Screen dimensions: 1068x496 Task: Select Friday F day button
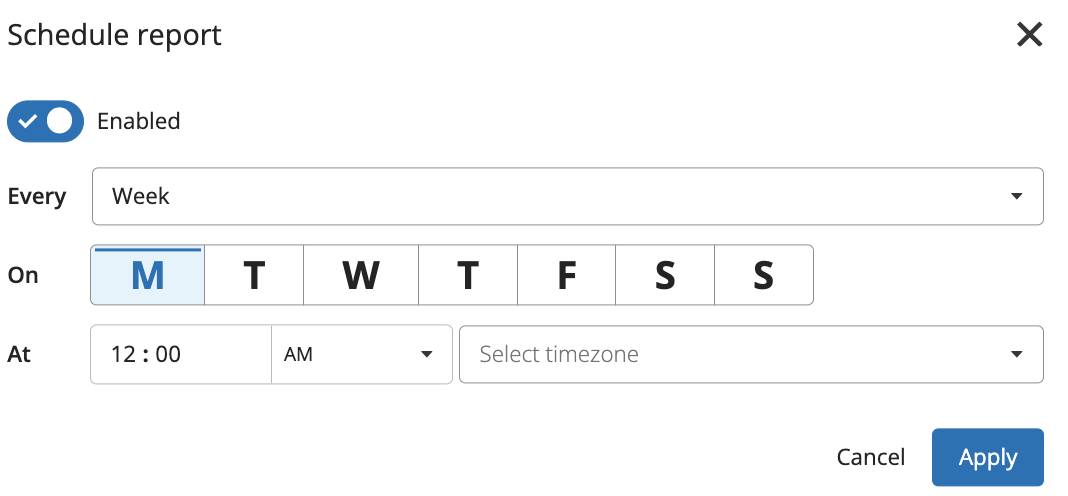pos(566,275)
